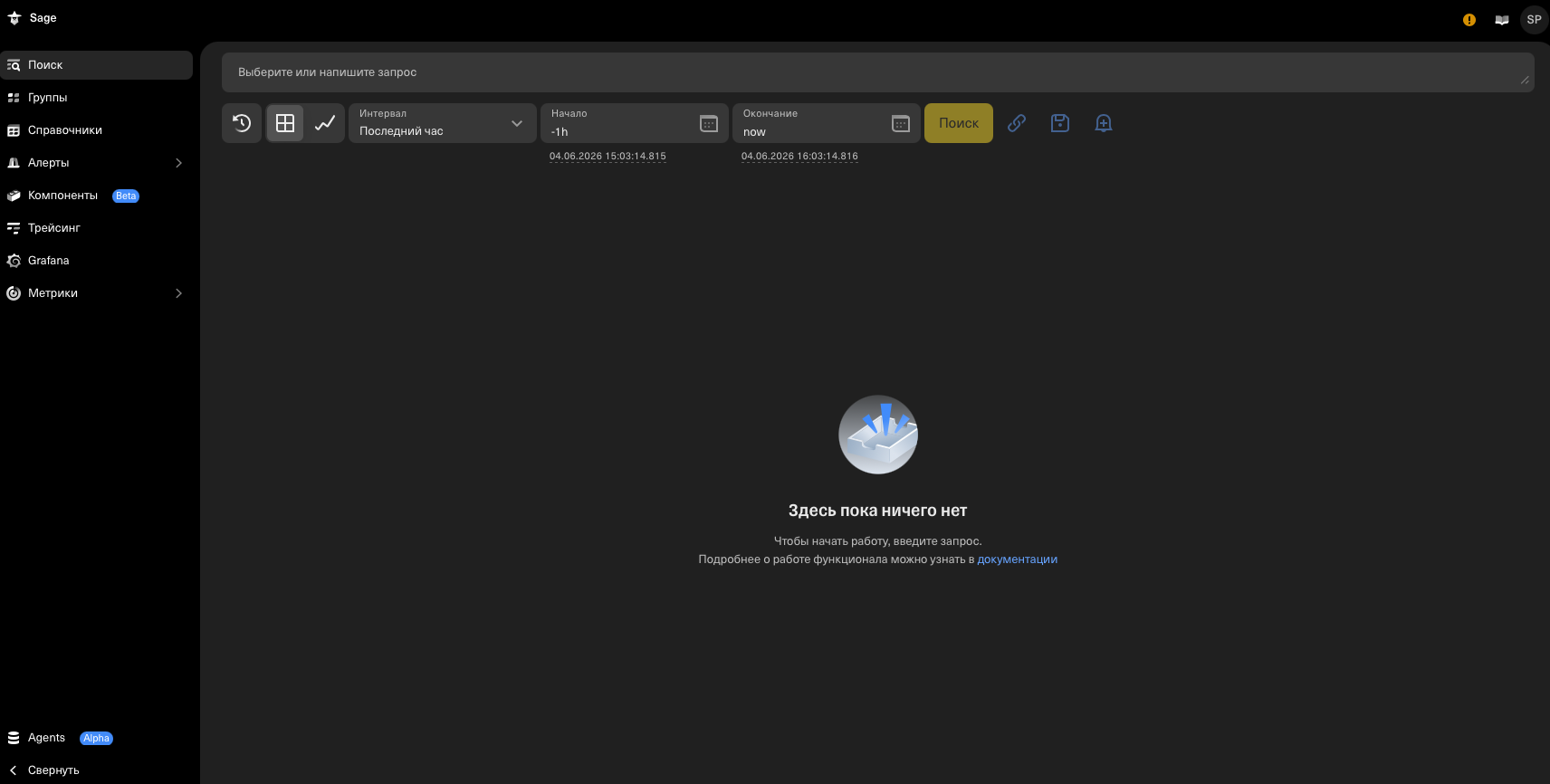Expand the Метрики submenu chevron
The height and width of the screenshot is (784, 1550).
tap(178, 293)
